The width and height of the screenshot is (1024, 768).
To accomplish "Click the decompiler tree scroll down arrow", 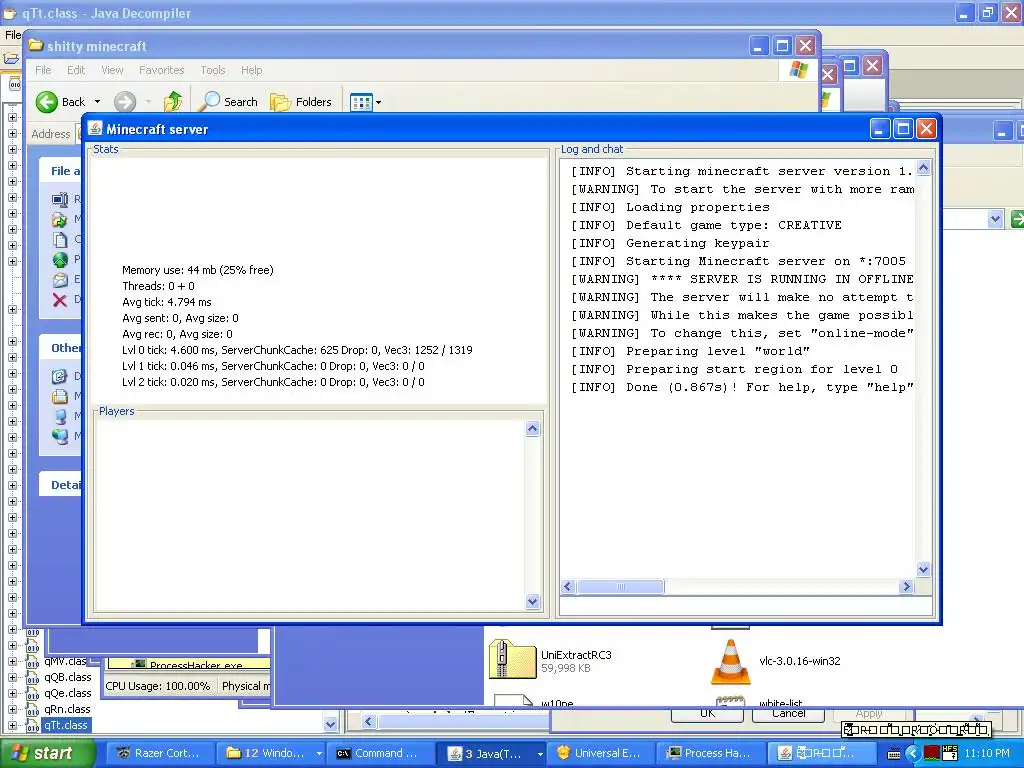I will coord(330,724).
